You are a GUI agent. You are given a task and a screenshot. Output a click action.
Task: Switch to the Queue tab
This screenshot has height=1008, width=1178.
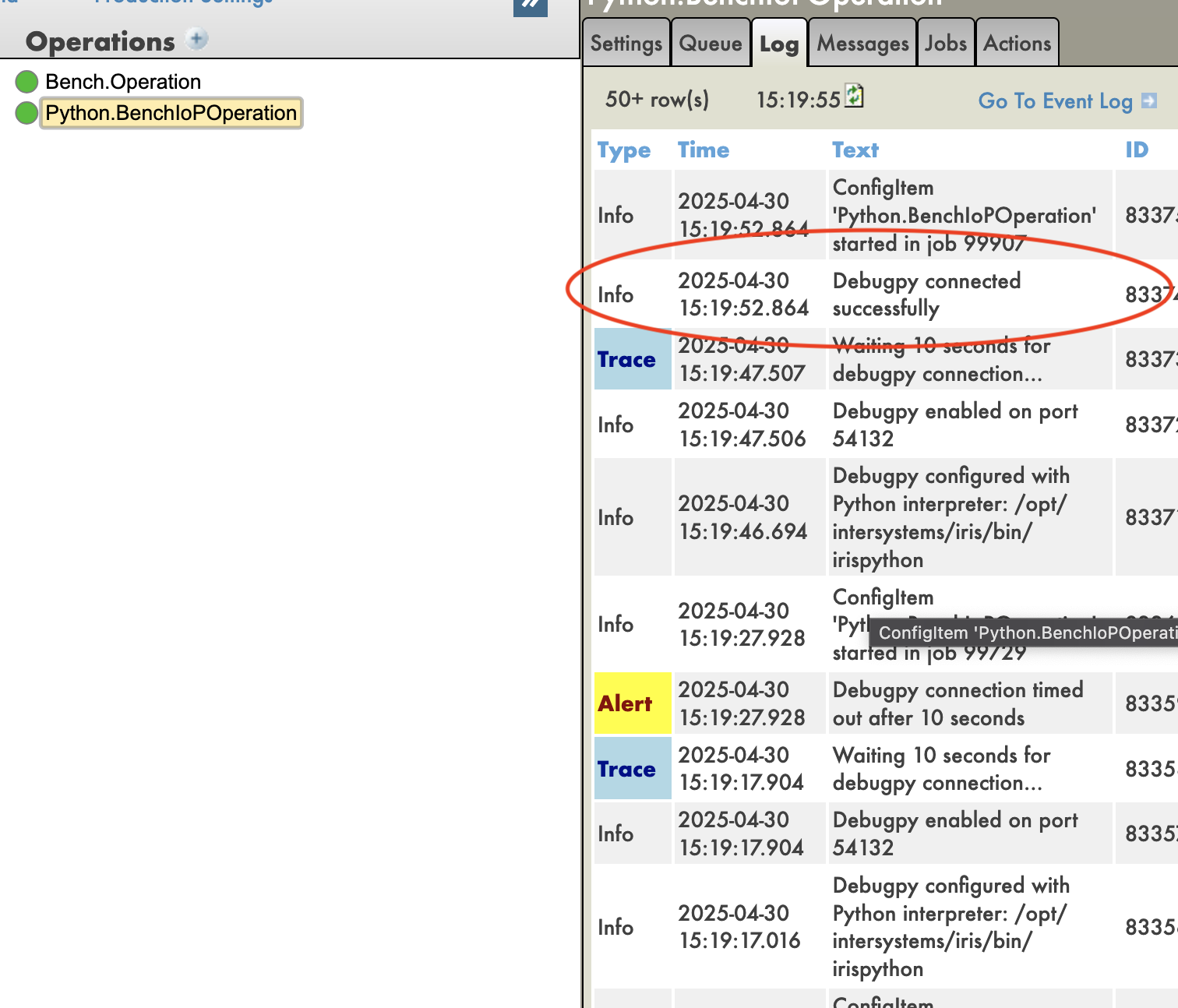711,44
